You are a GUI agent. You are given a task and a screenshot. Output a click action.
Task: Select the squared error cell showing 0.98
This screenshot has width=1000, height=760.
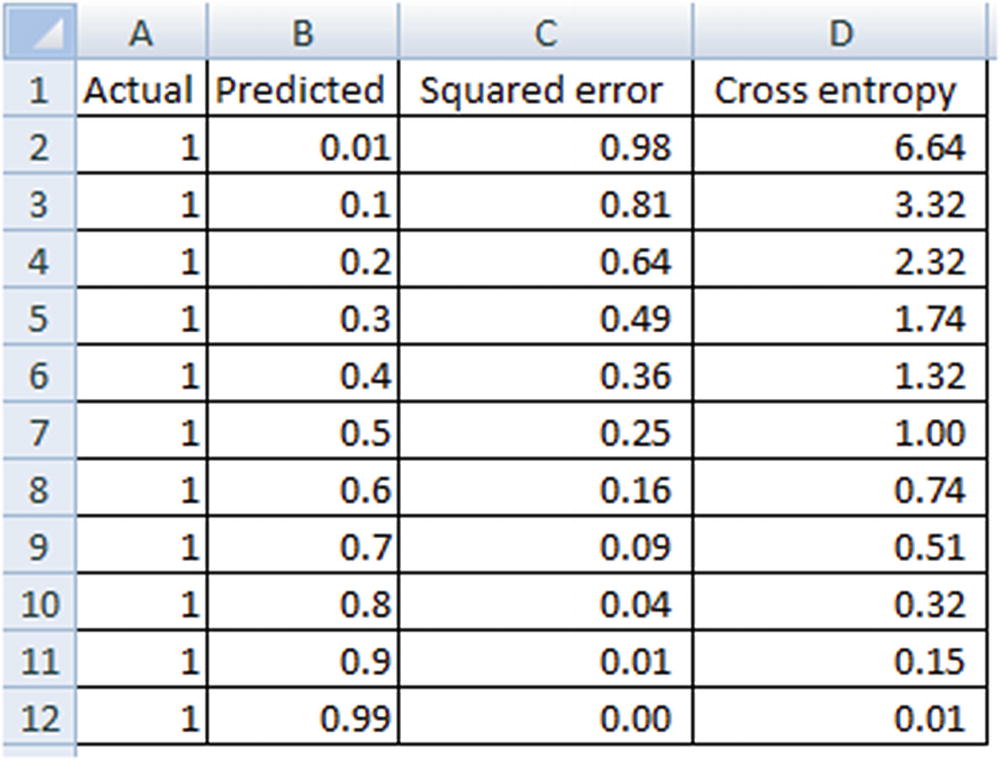545,148
